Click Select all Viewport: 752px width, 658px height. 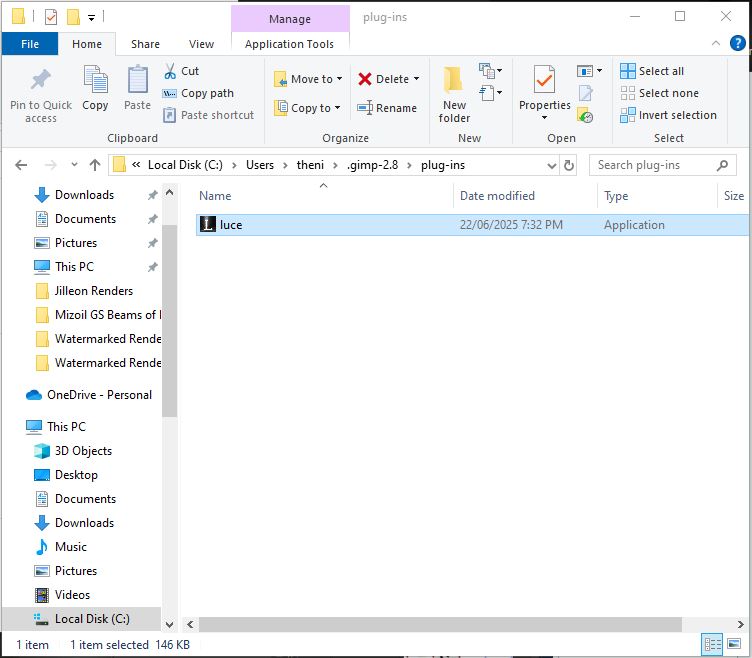pyautogui.click(x=652, y=71)
